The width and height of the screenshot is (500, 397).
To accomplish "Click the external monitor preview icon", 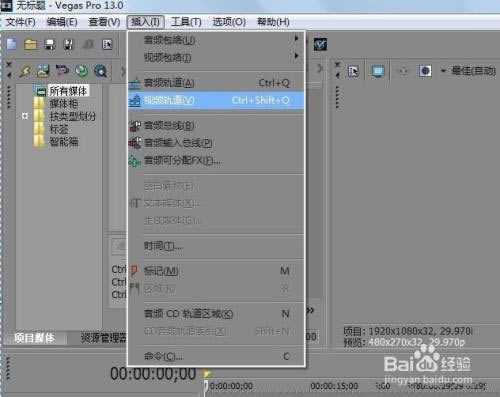I will (x=378, y=71).
